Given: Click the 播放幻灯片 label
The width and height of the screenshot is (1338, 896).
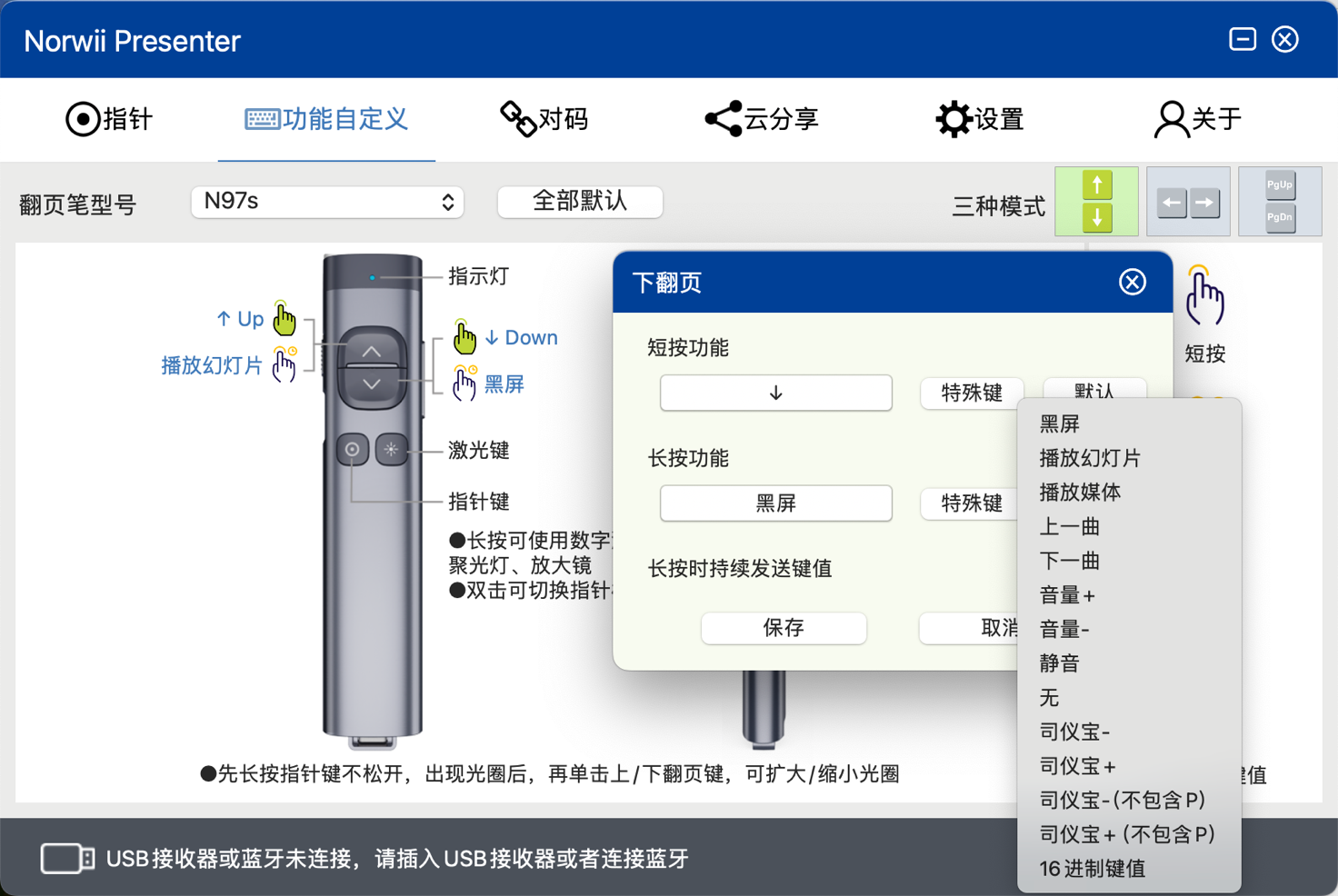Looking at the screenshot, I should pos(212,365).
